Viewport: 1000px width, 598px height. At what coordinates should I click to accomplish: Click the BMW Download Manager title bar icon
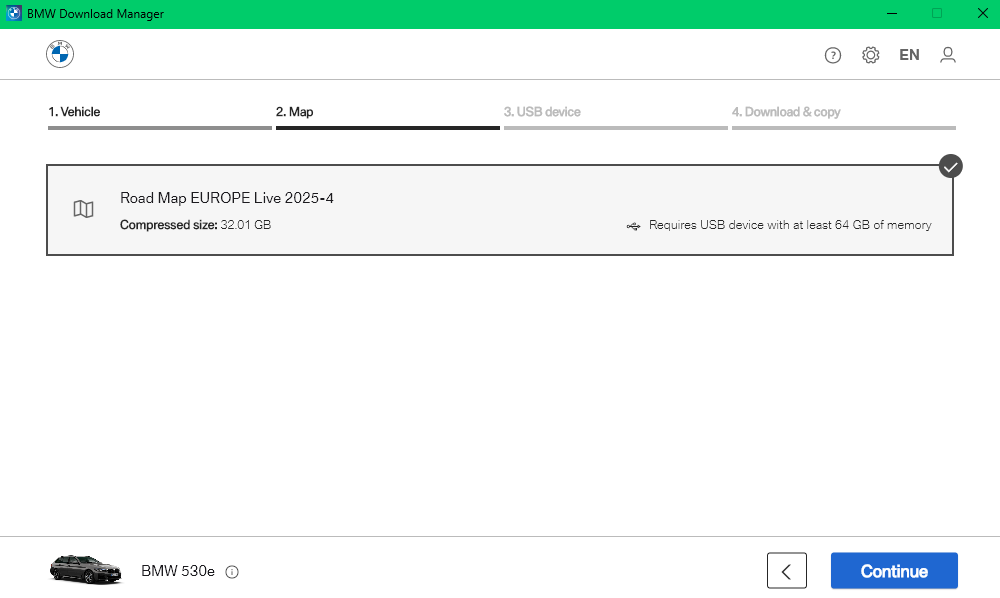pyautogui.click(x=13, y=13)
